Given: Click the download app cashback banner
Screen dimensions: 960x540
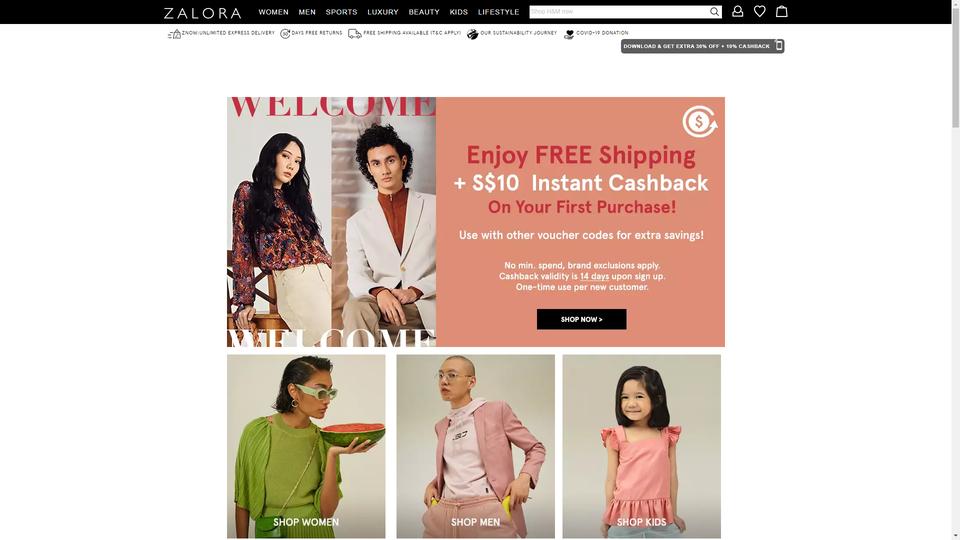Looking at the screenshot, I should pyautogui.click(x=702, y=46).
